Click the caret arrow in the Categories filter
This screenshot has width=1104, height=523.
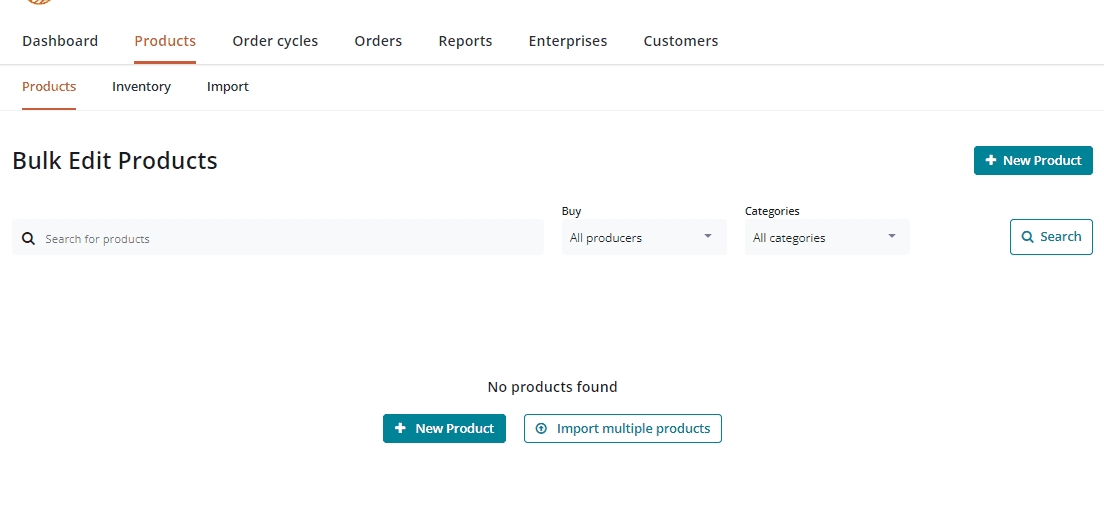892,237
